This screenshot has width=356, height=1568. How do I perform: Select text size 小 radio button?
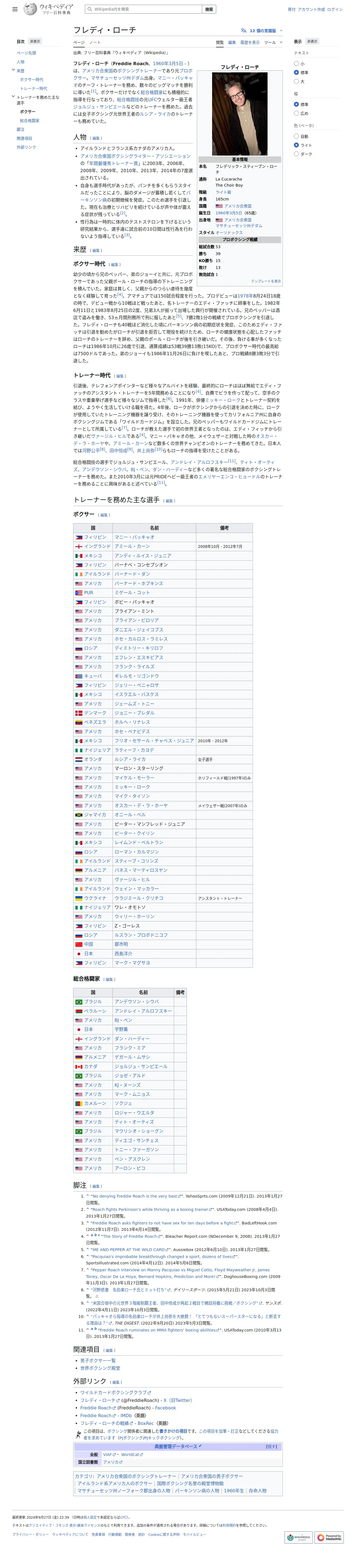pyautogui.click(x=296, y=63)
